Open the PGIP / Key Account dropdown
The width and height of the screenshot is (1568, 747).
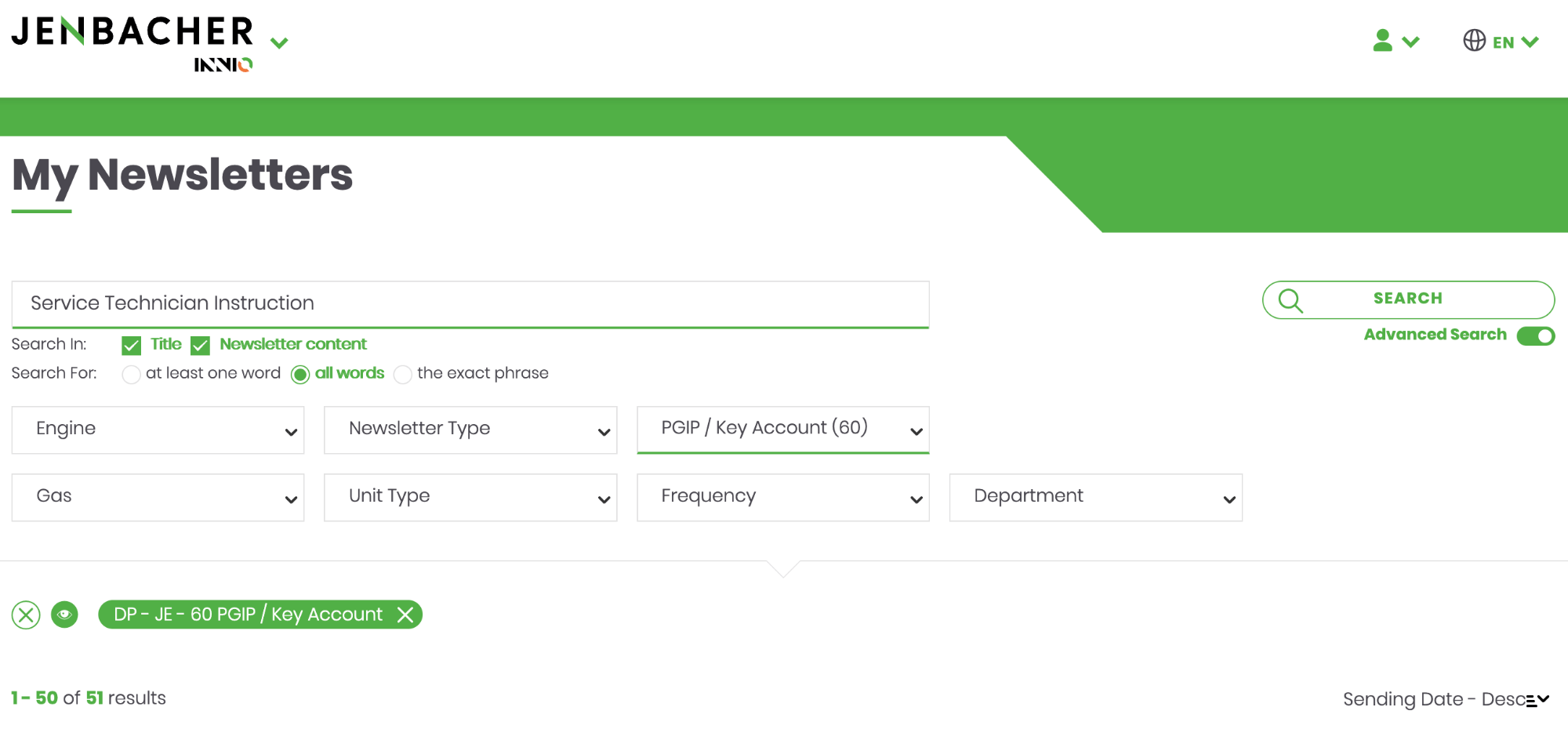pos(782,430)
